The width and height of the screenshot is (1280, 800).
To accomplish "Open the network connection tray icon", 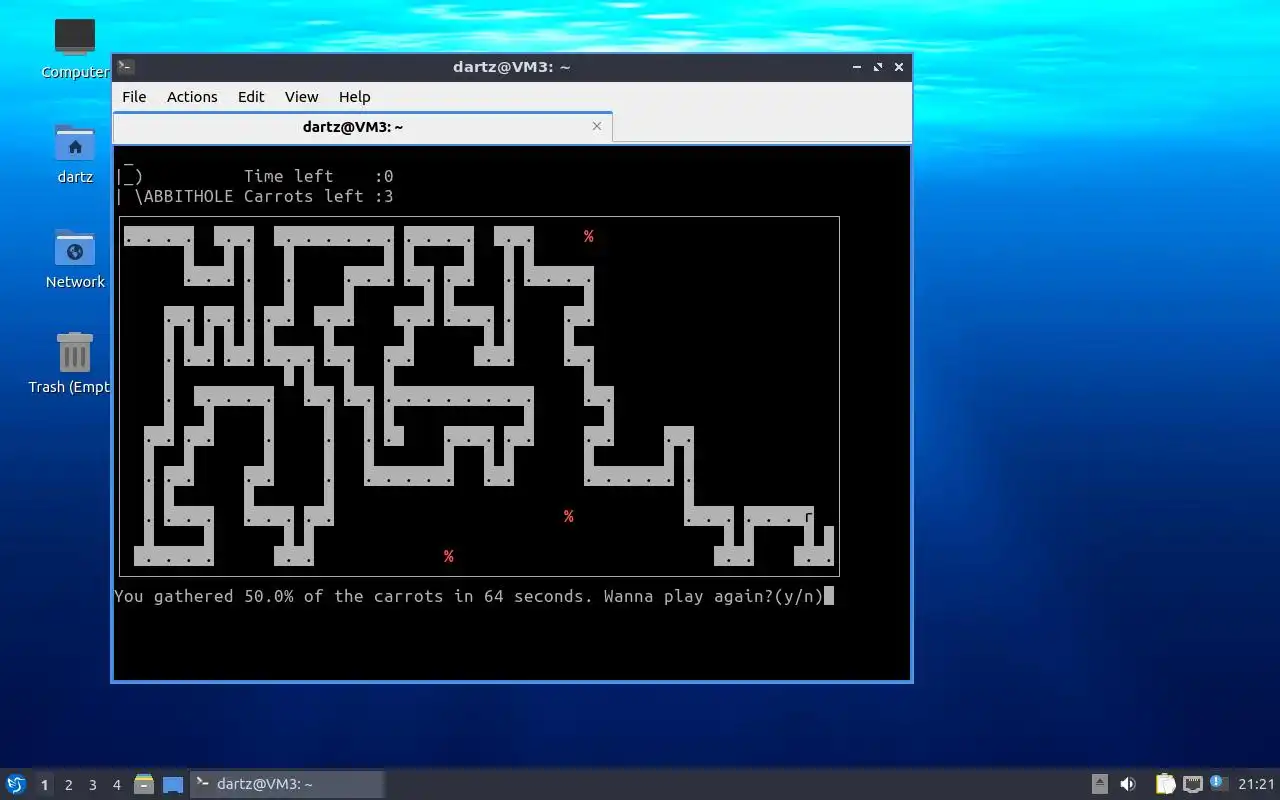I will (1192, 784).
